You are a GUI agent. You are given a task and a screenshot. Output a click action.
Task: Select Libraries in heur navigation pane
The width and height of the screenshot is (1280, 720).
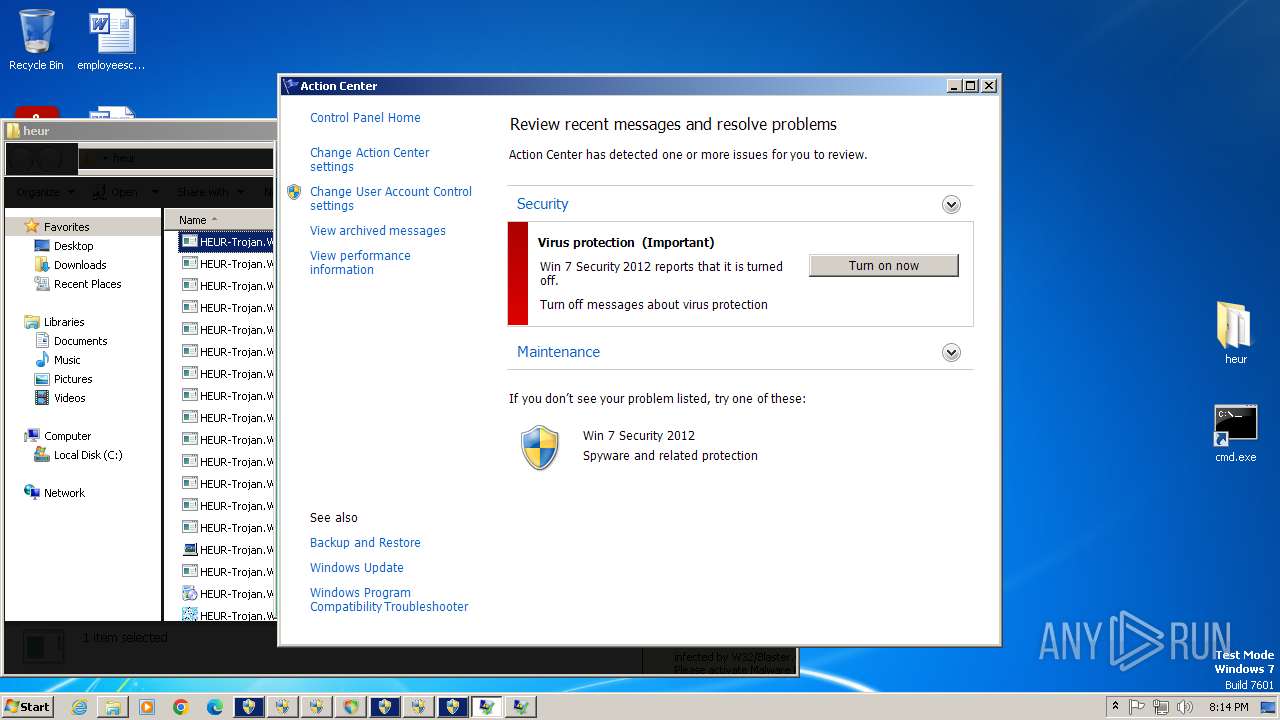64,322
